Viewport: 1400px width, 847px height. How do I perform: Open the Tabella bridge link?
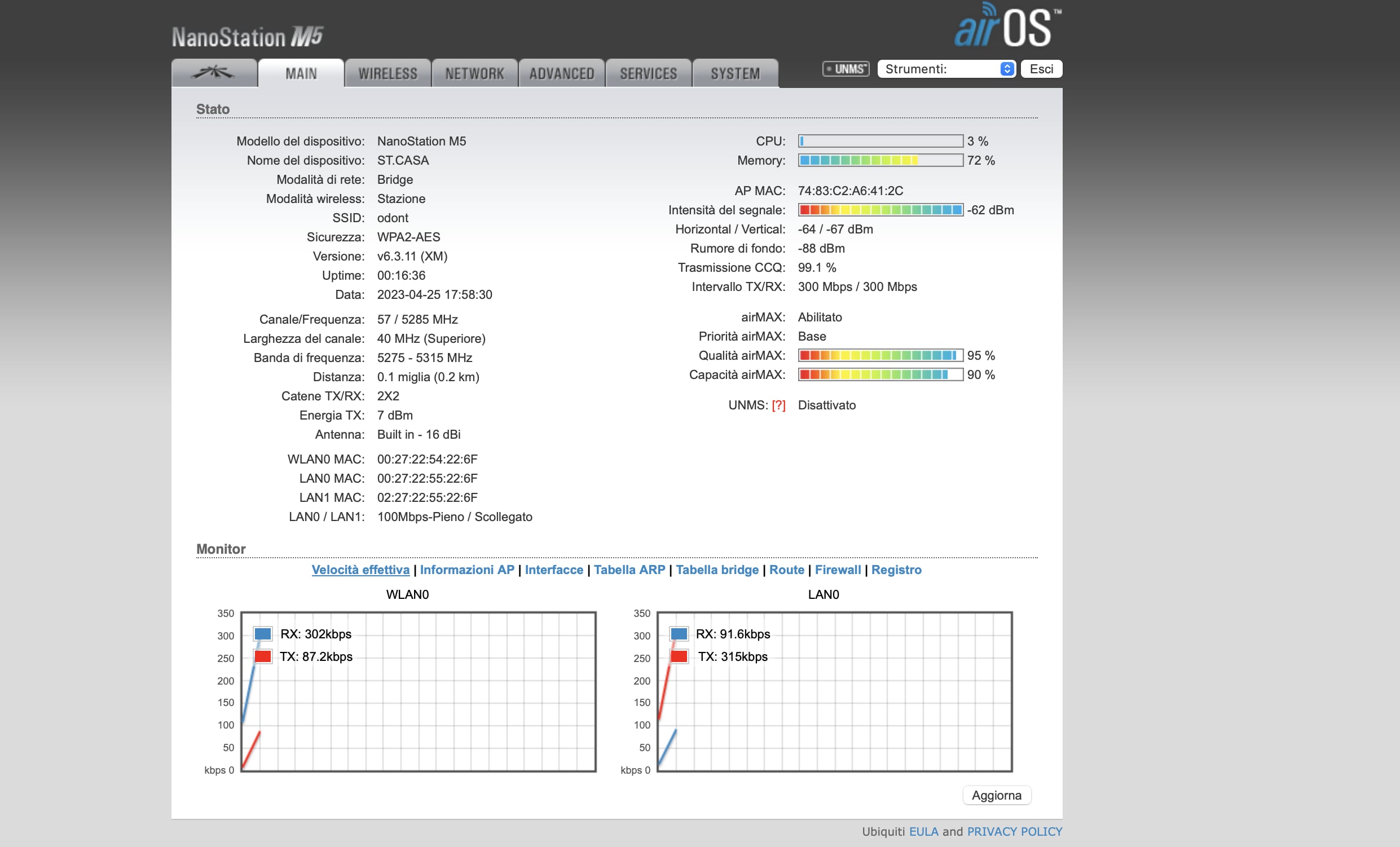coord(717,569)
